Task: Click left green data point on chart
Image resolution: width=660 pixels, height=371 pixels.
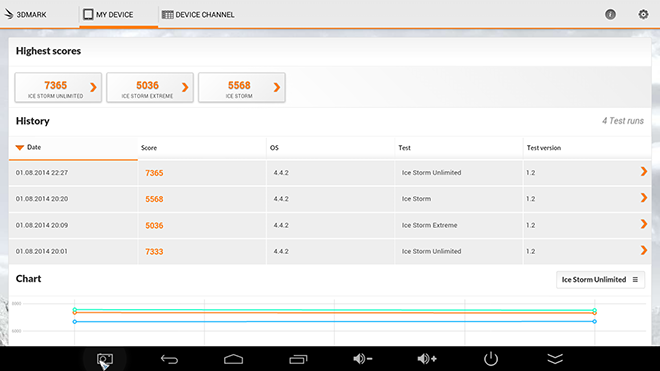Action: click(x=75, y=310)
